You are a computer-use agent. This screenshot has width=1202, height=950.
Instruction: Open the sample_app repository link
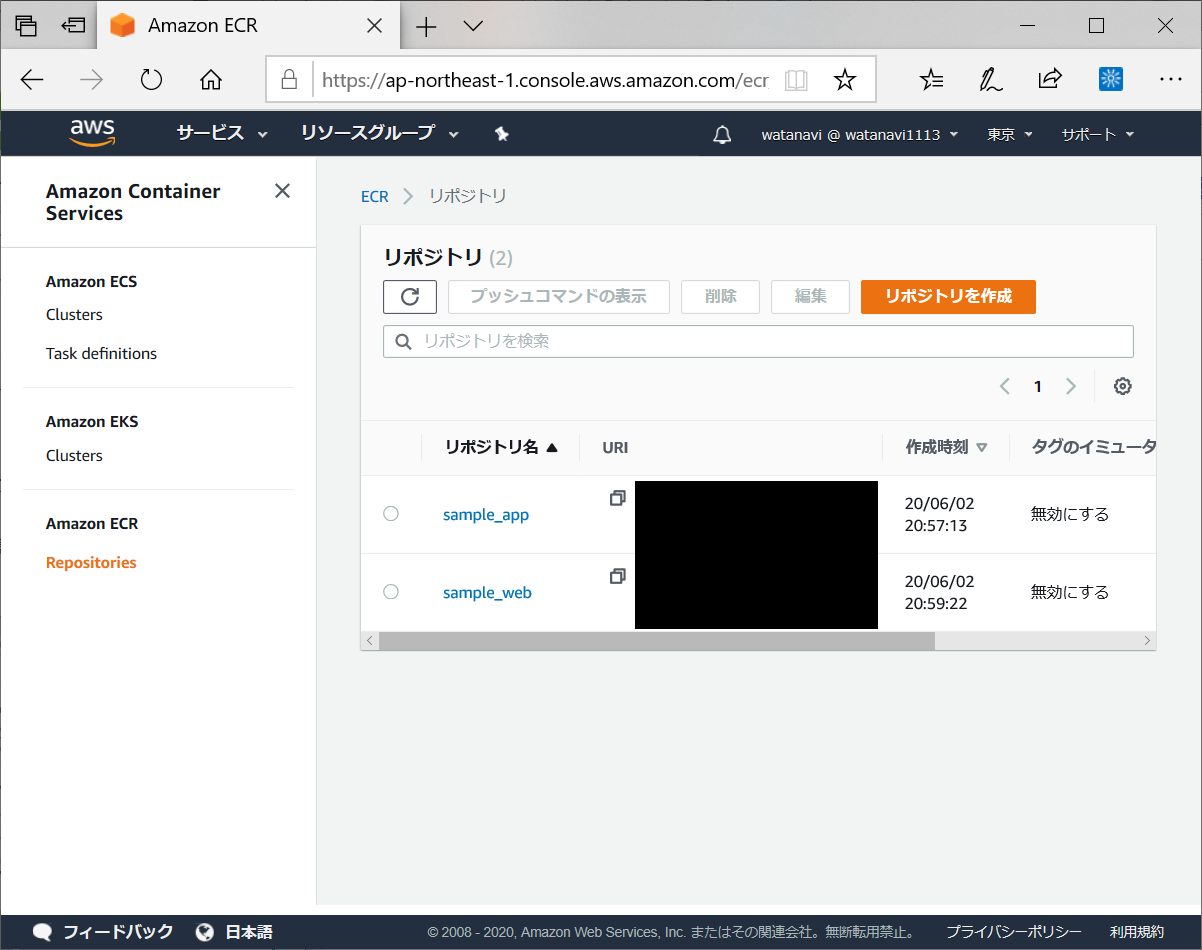coord(486,515)
